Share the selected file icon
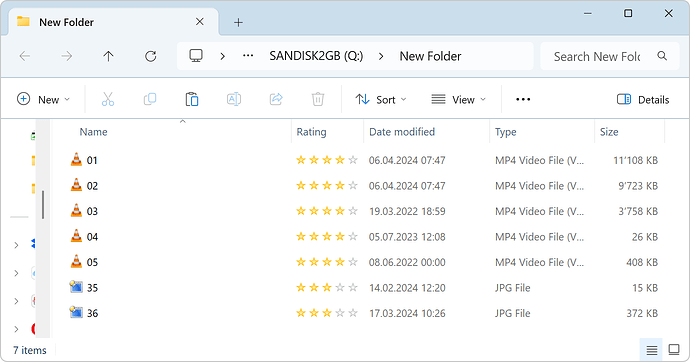 [x=276, y=99]
